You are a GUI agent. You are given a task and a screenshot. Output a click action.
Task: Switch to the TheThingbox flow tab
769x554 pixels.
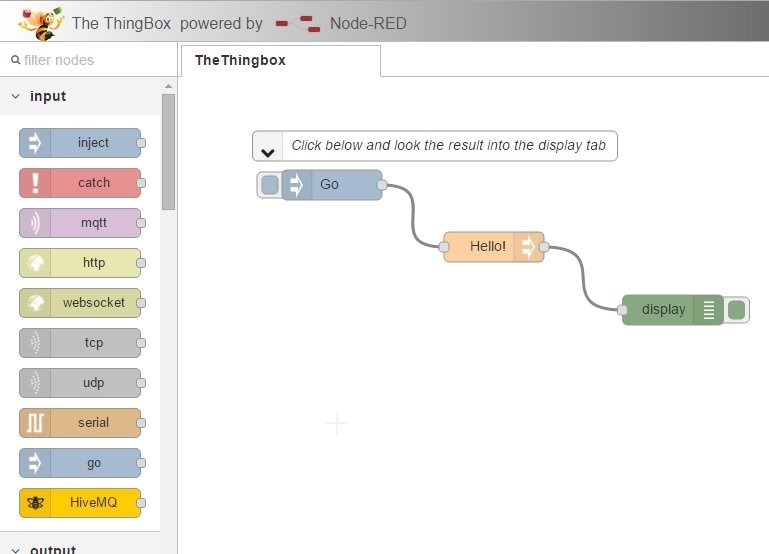(240, 60)
